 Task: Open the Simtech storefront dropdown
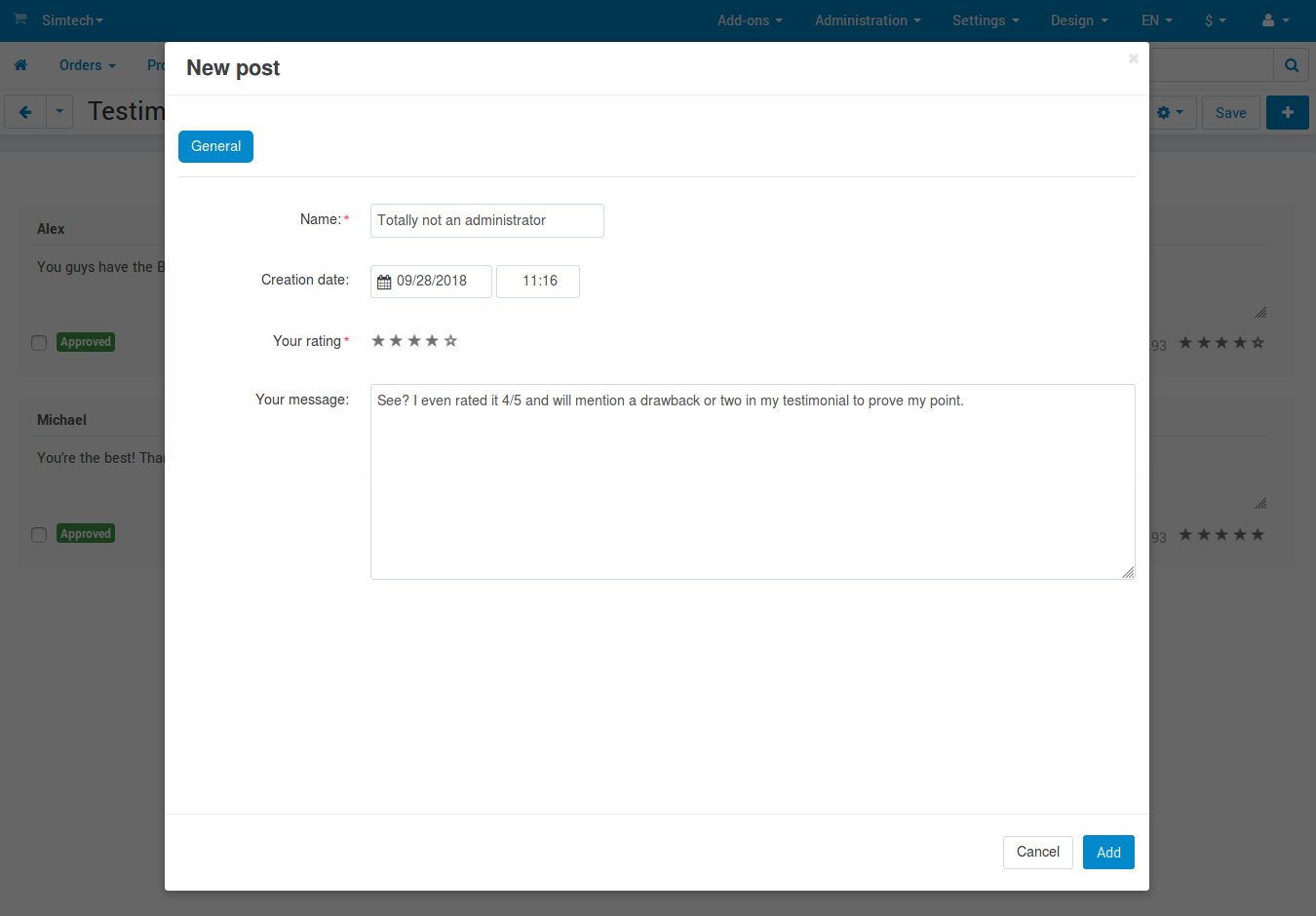coord(72,20)
